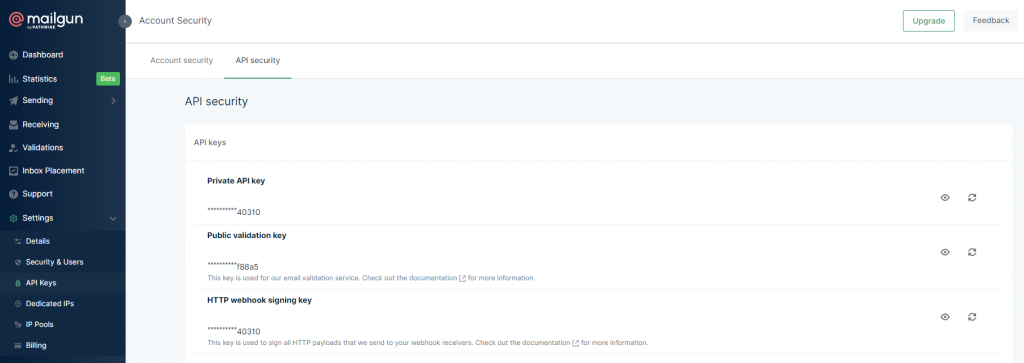Expand the Sending menu chevron

[113, 101]
